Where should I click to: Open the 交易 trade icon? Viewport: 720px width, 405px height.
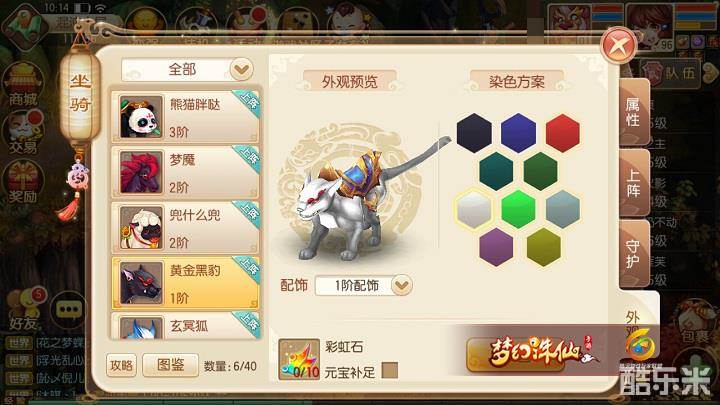point(23,133)
